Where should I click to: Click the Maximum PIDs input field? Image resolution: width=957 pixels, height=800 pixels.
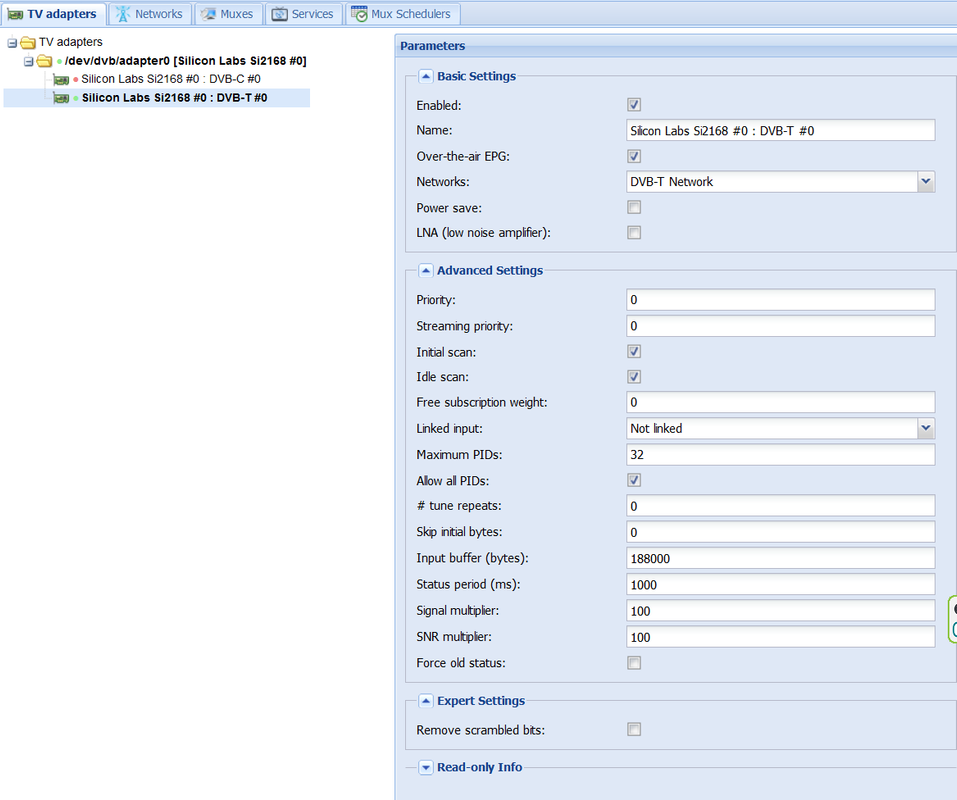[781, 455]
